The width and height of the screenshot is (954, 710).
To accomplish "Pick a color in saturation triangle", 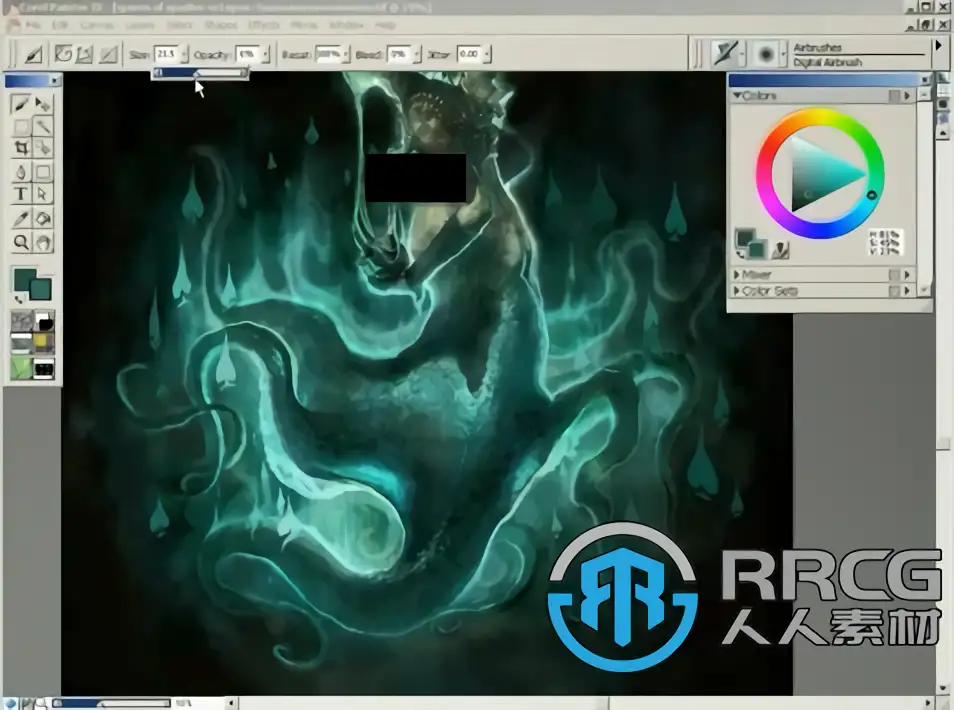I will coord(818,175).
